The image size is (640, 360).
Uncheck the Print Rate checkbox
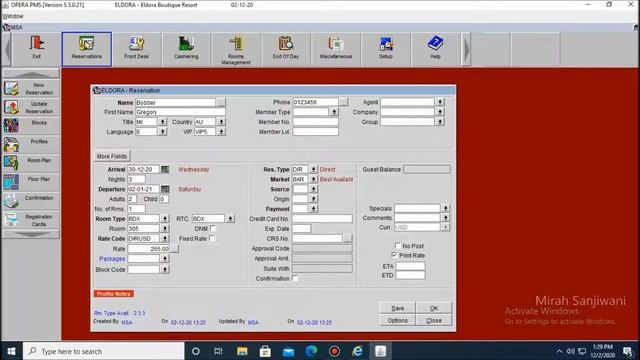pyautogui.click(x=394, y=255)
